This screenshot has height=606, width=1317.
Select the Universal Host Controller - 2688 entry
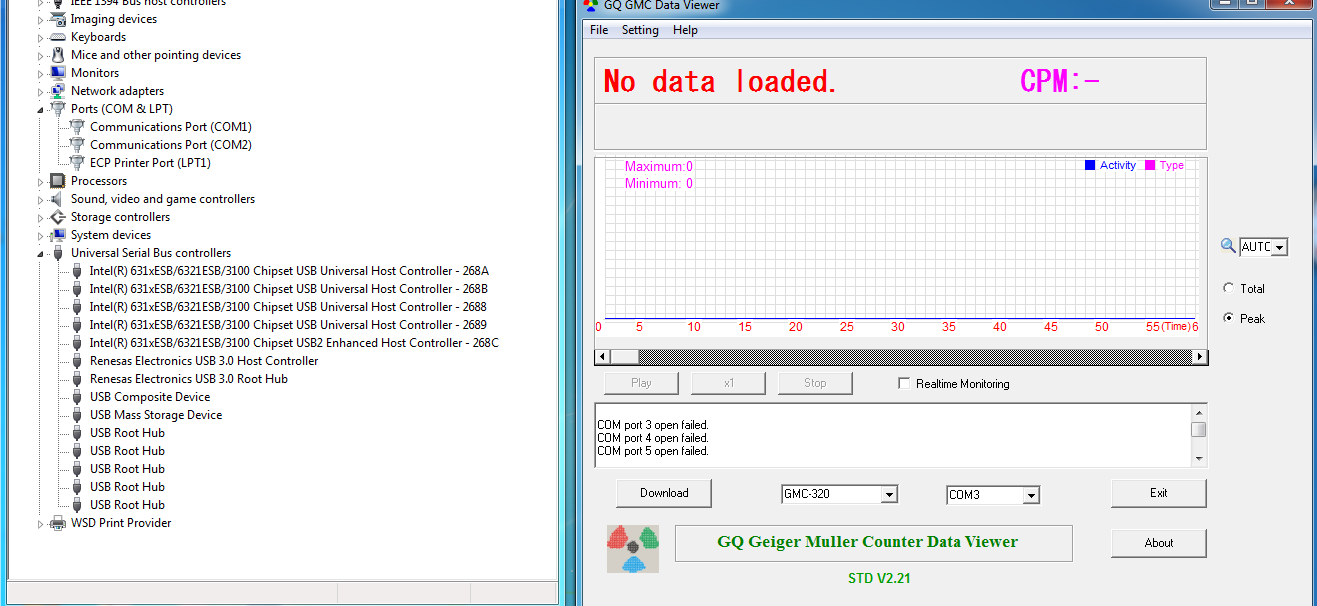(288, 307)
